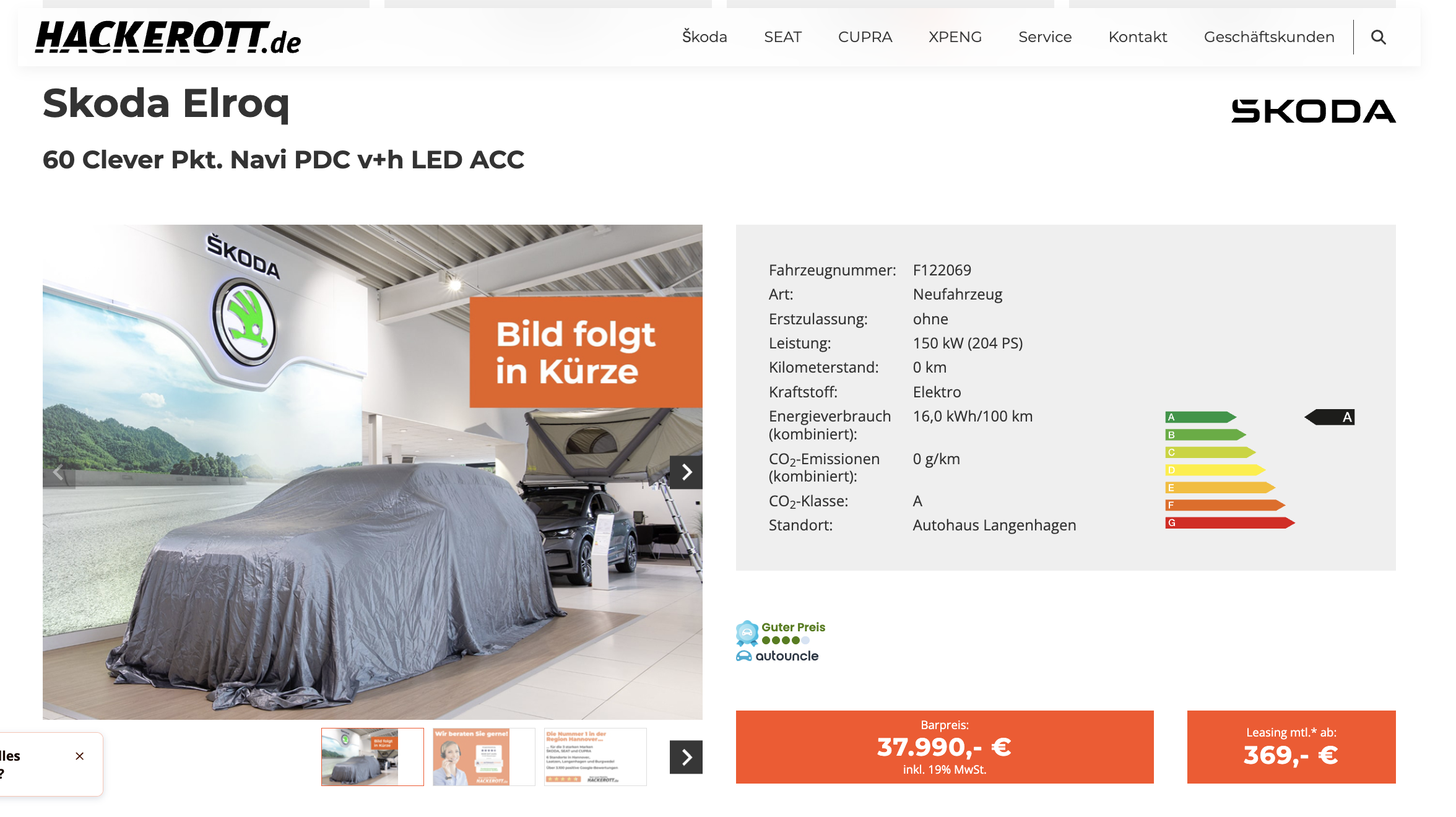The image size is (1456, 817).
Task: Click the HACKEROTT.de logo
Action: click(x=168, y=37)
